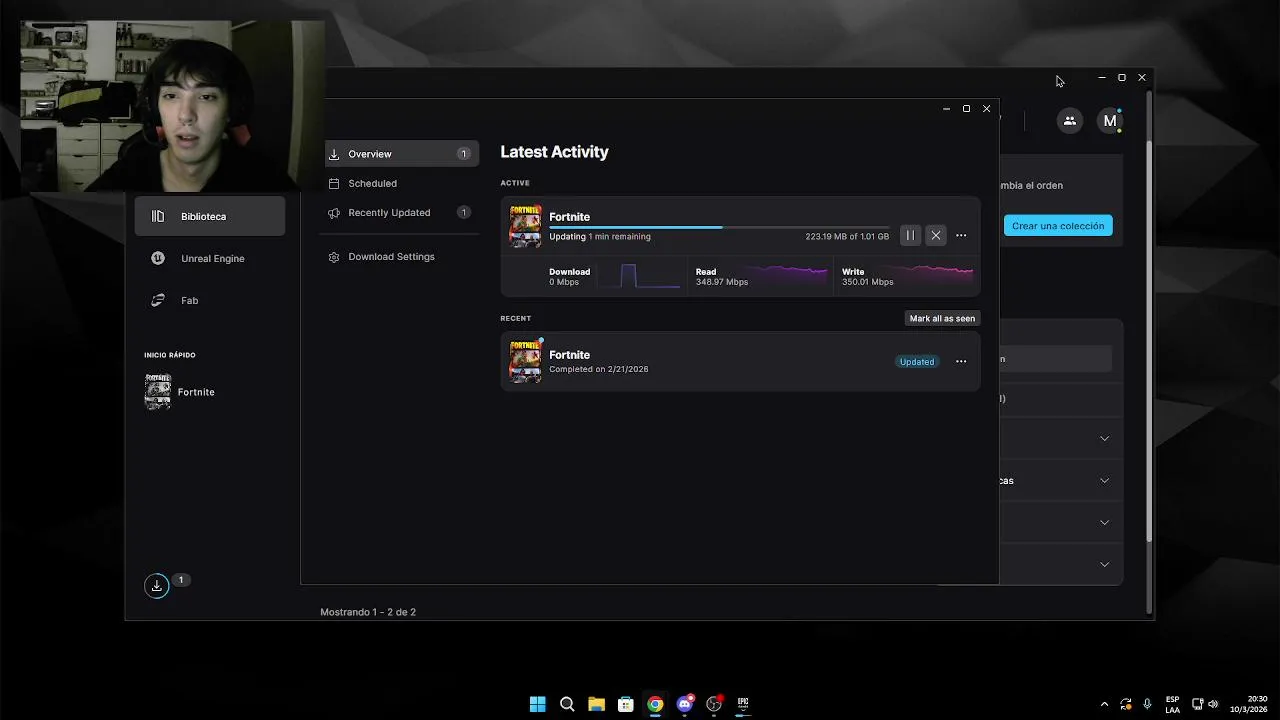Open OBS Studio from the taskbar
Screen dimensions: 1280x720
714,704
